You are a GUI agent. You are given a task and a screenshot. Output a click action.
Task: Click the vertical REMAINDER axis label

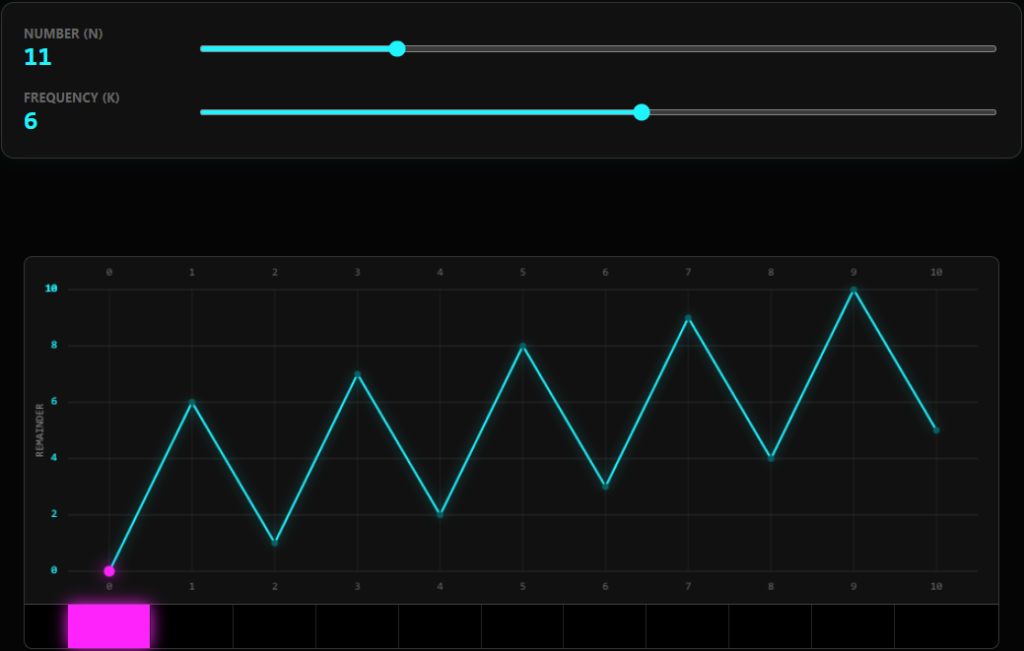point(40,430)
